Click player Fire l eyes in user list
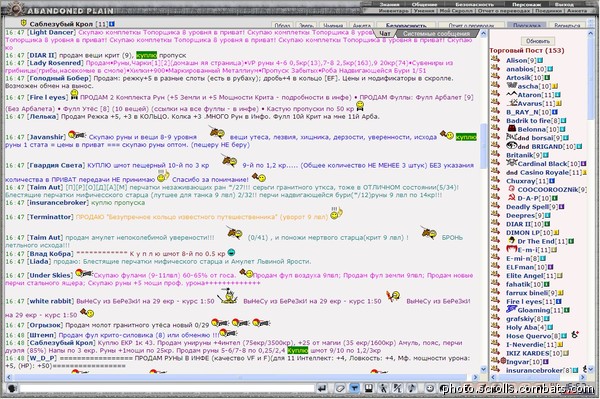Image resolution: width=600 pixels, height=399 pixels. pos(524,301)
